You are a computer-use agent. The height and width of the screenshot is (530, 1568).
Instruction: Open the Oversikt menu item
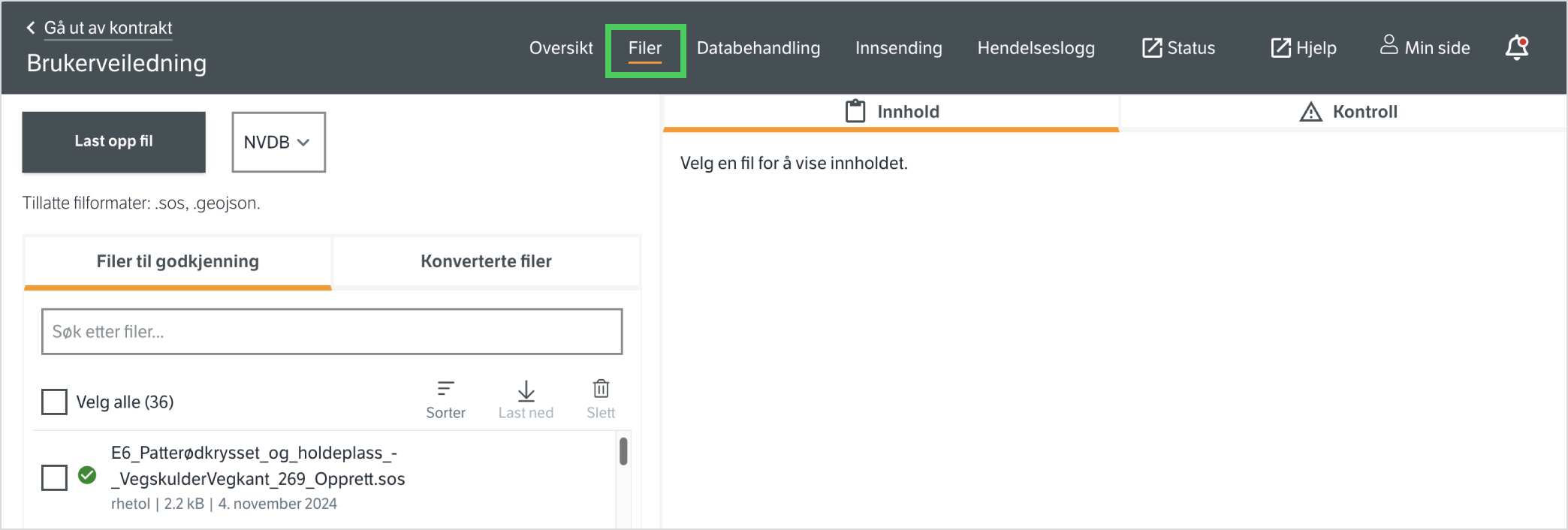coord(561,48)
